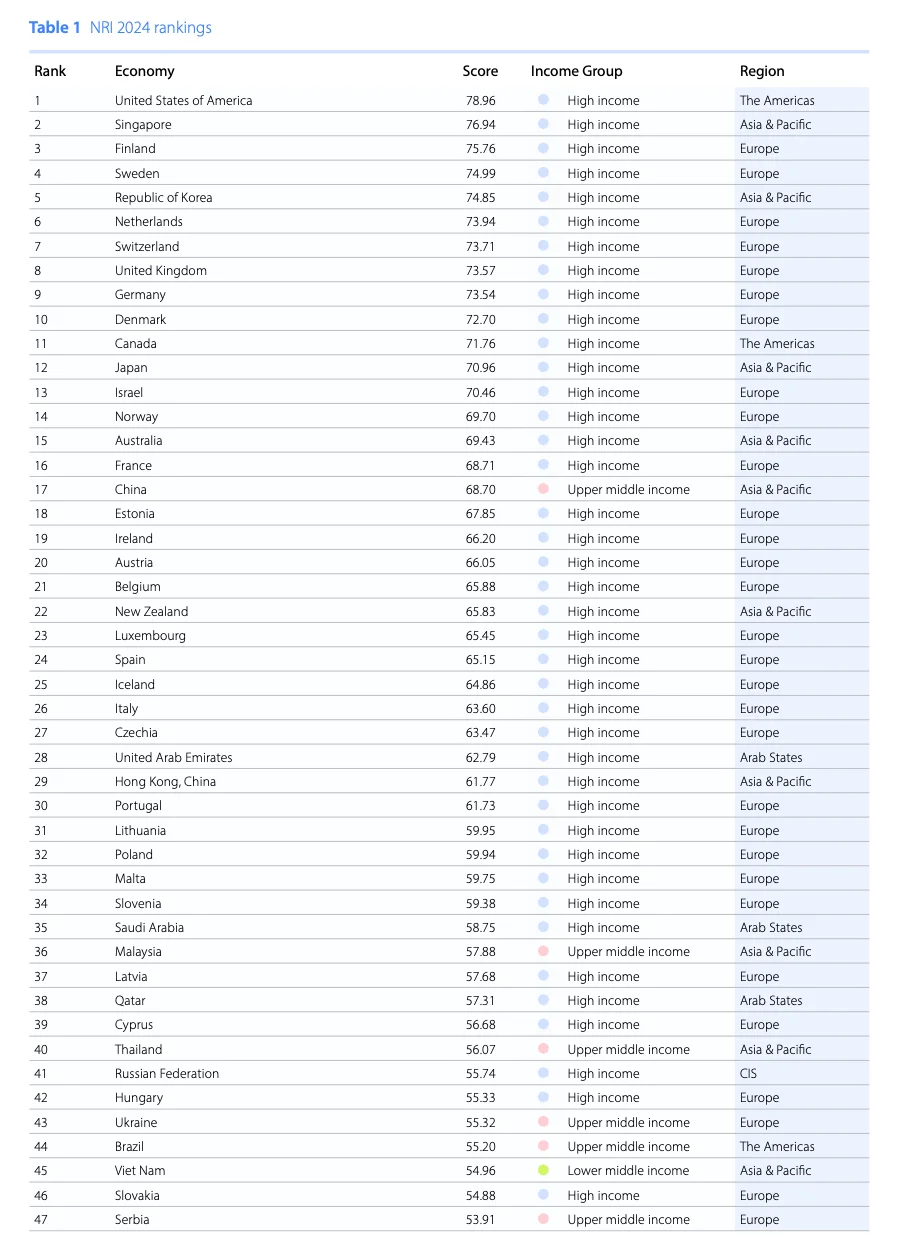Click the Economy column header

[145, 71]
